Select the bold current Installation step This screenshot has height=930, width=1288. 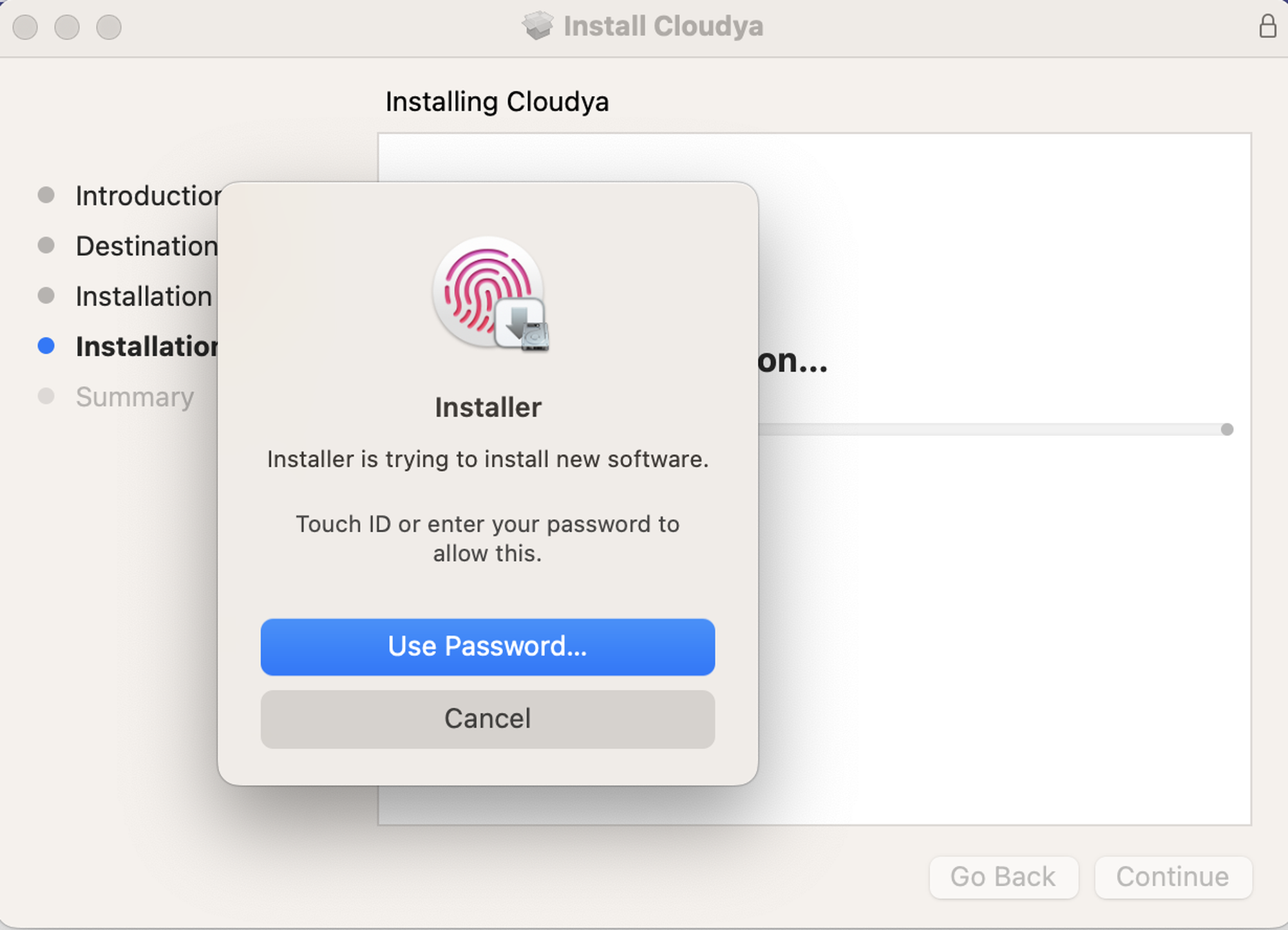click(146, 346)
